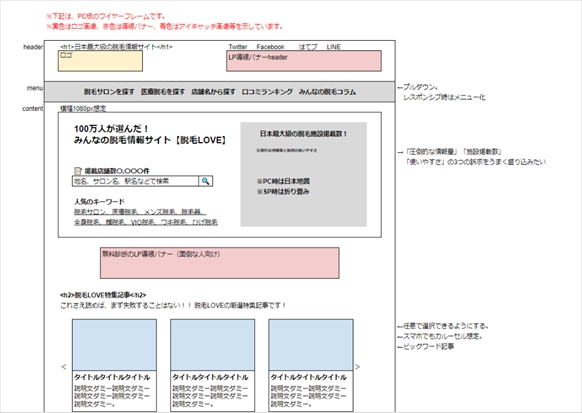
Task: Click the プルダウン annotation text
Action: (x=418, y=87)
